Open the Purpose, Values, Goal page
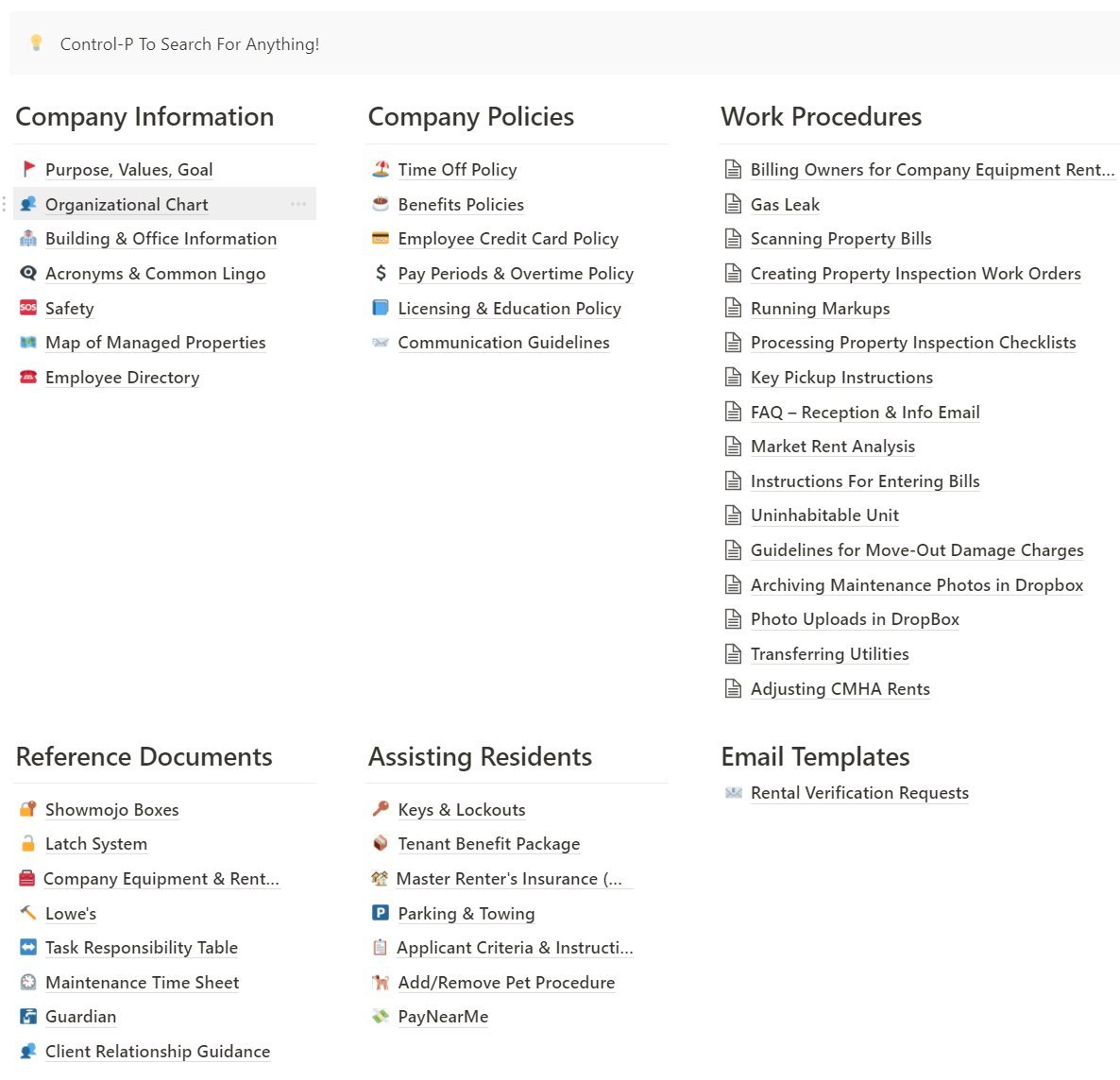This screenshot has width=1120, height=1080. (129, 169)
